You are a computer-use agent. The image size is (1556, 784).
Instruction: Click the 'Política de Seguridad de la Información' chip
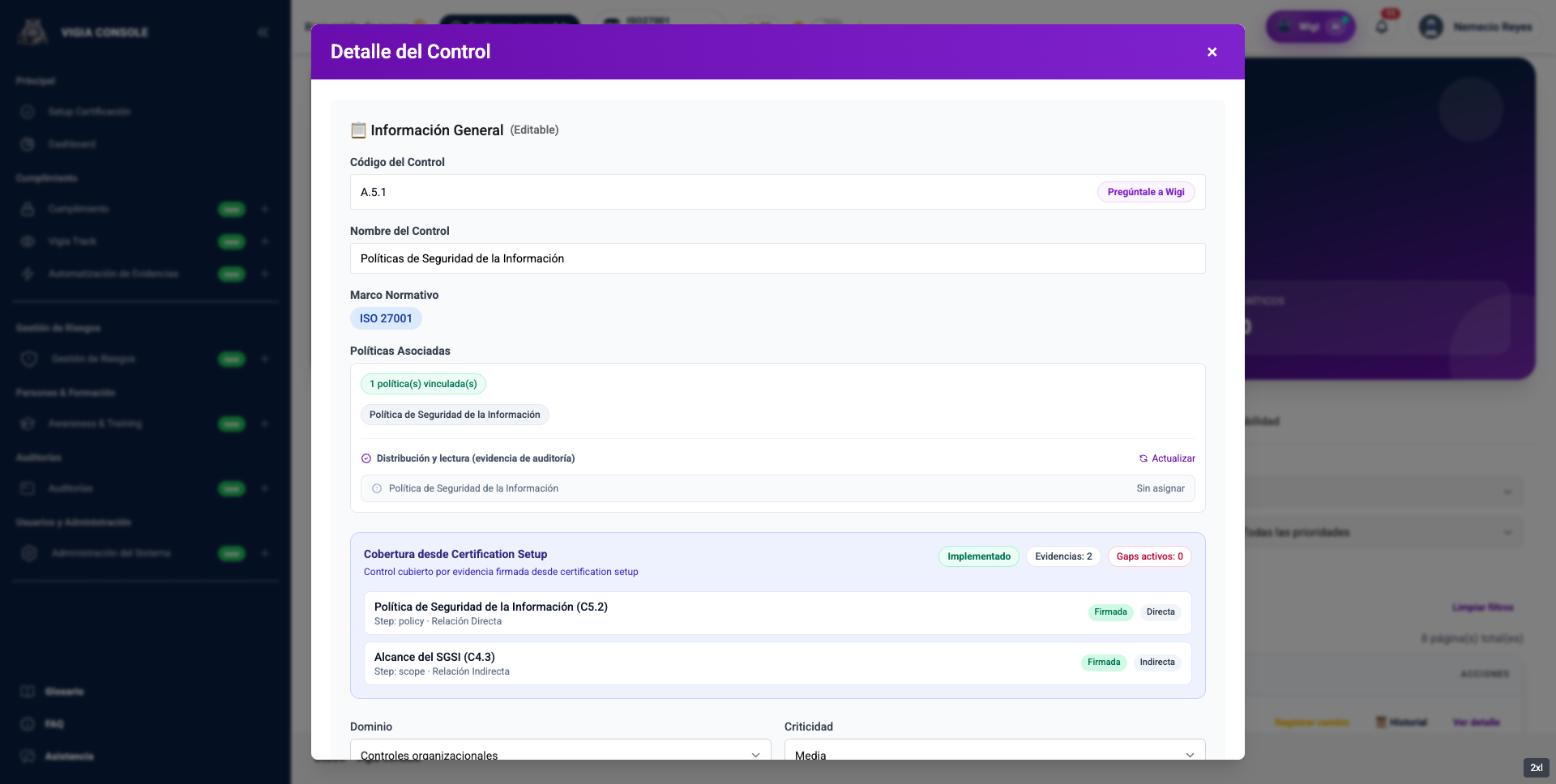455,415
